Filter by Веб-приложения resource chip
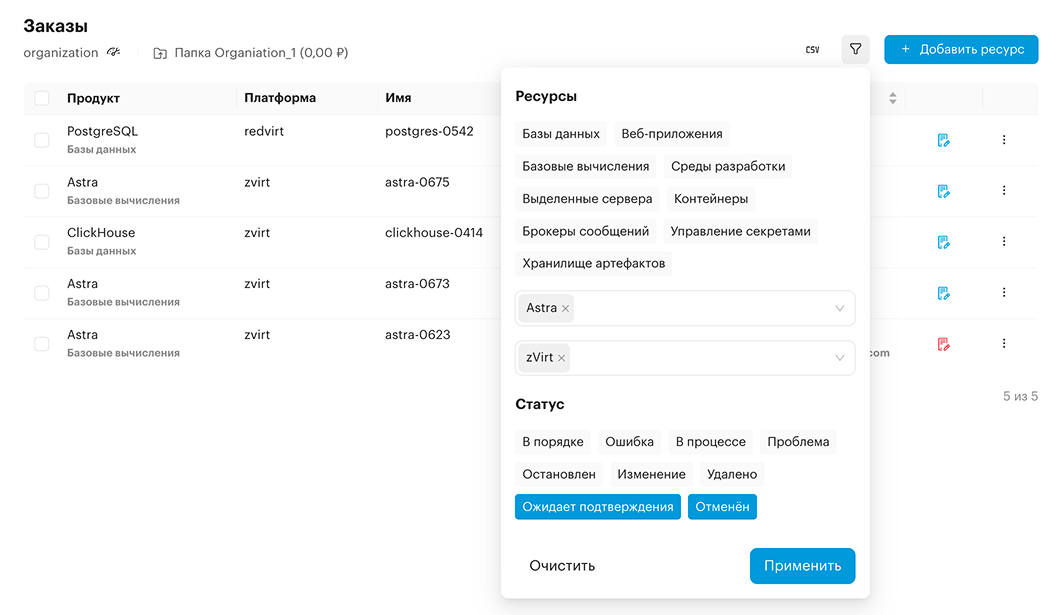 671,134
